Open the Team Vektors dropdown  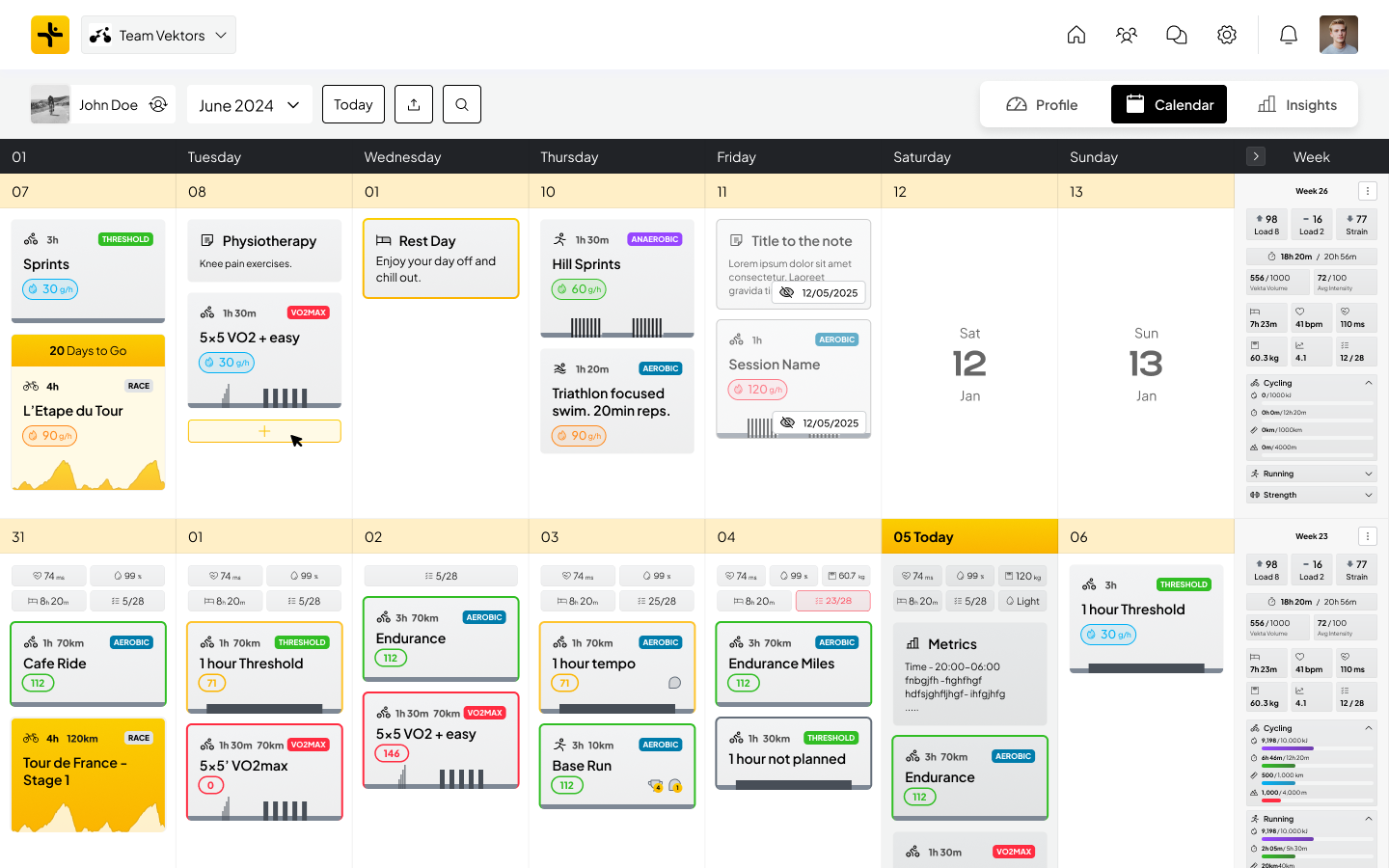tap(158, 35)
